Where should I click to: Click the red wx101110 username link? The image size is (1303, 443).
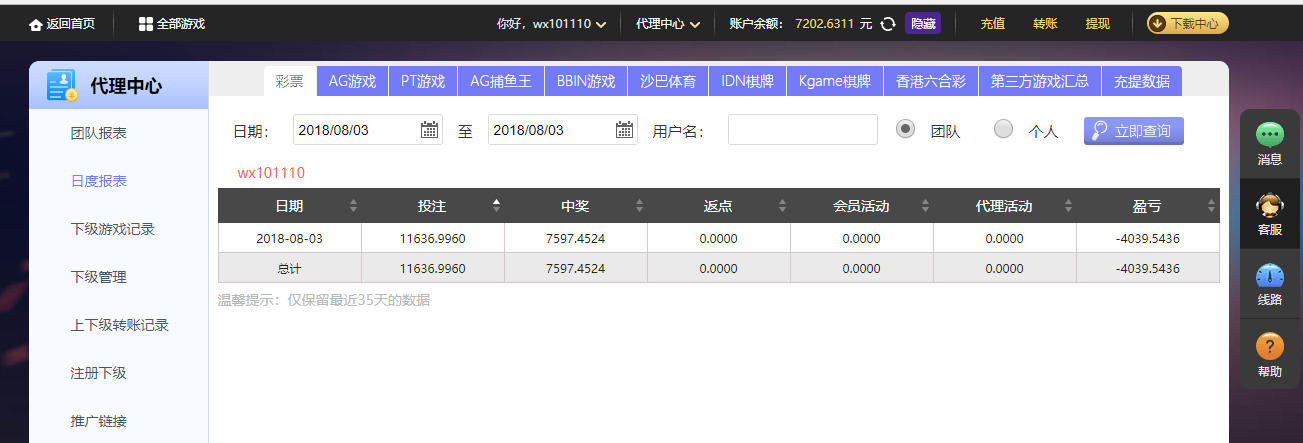271,173
